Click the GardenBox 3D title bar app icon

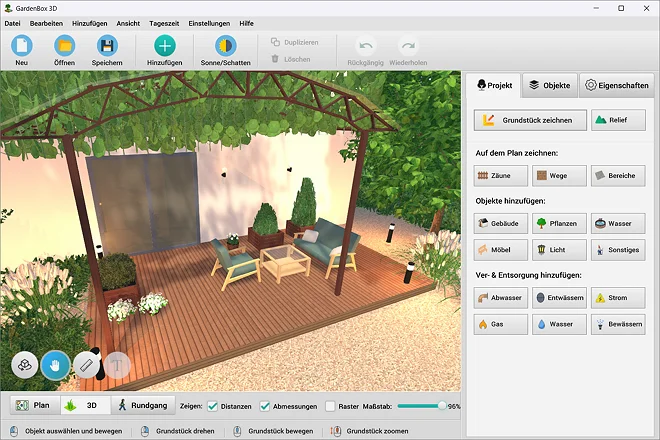pos(8,8)
